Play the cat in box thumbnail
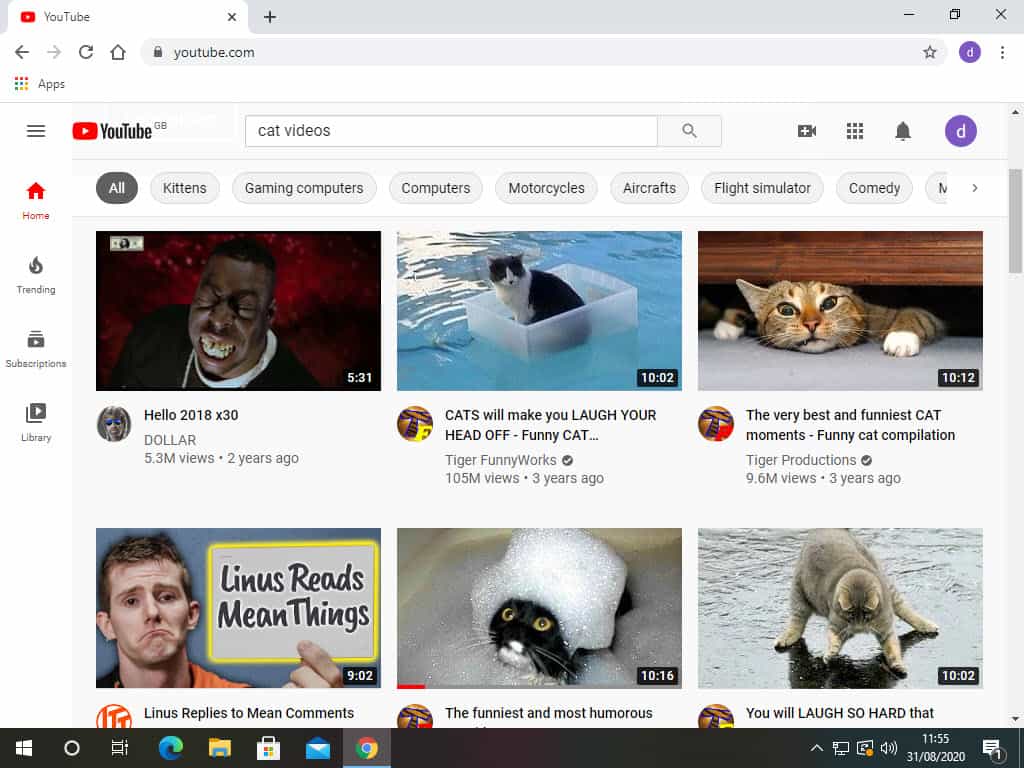Image resolution: width=1024 pixels, height=768 pixels. click(539, 310)
